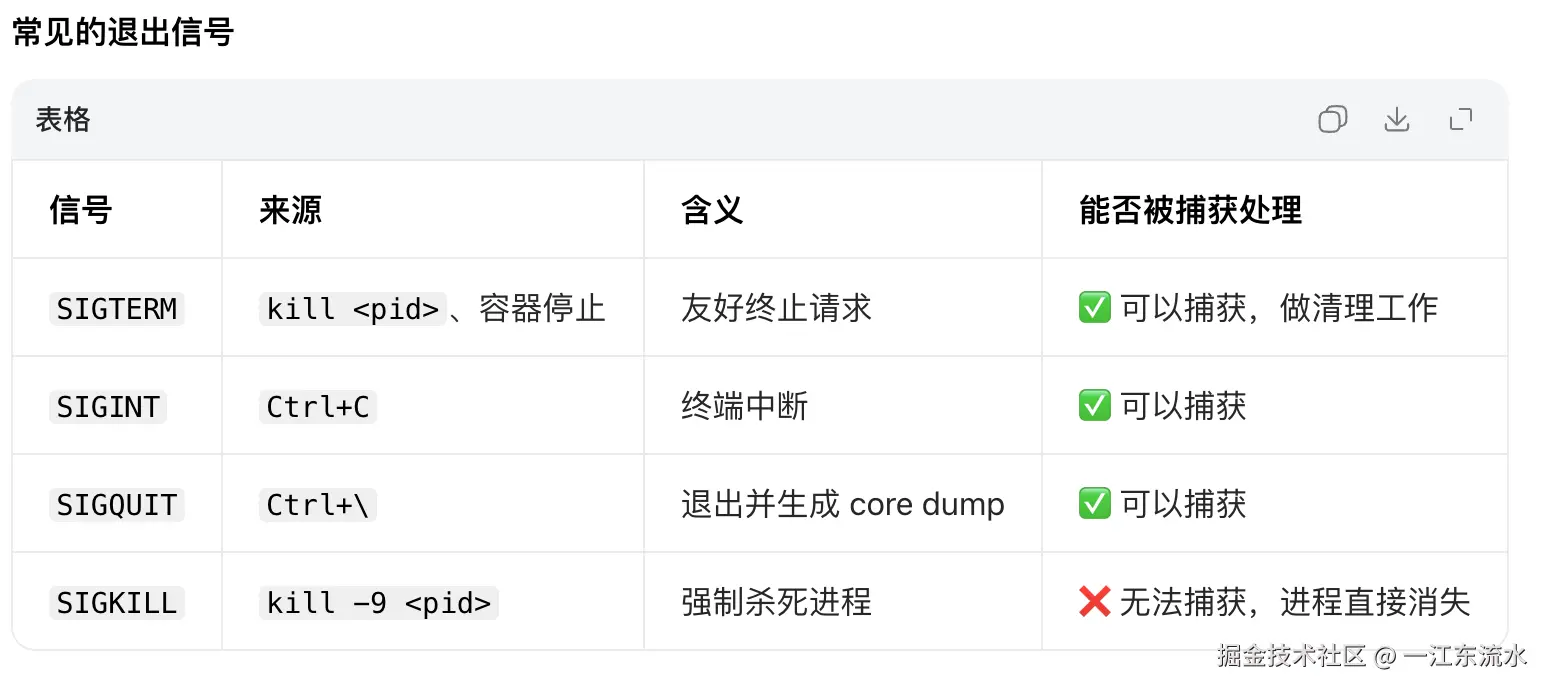Click the green check mark in the SIGQUIT row
The image size is (1548, 690).
click(x=1095, y=504)
